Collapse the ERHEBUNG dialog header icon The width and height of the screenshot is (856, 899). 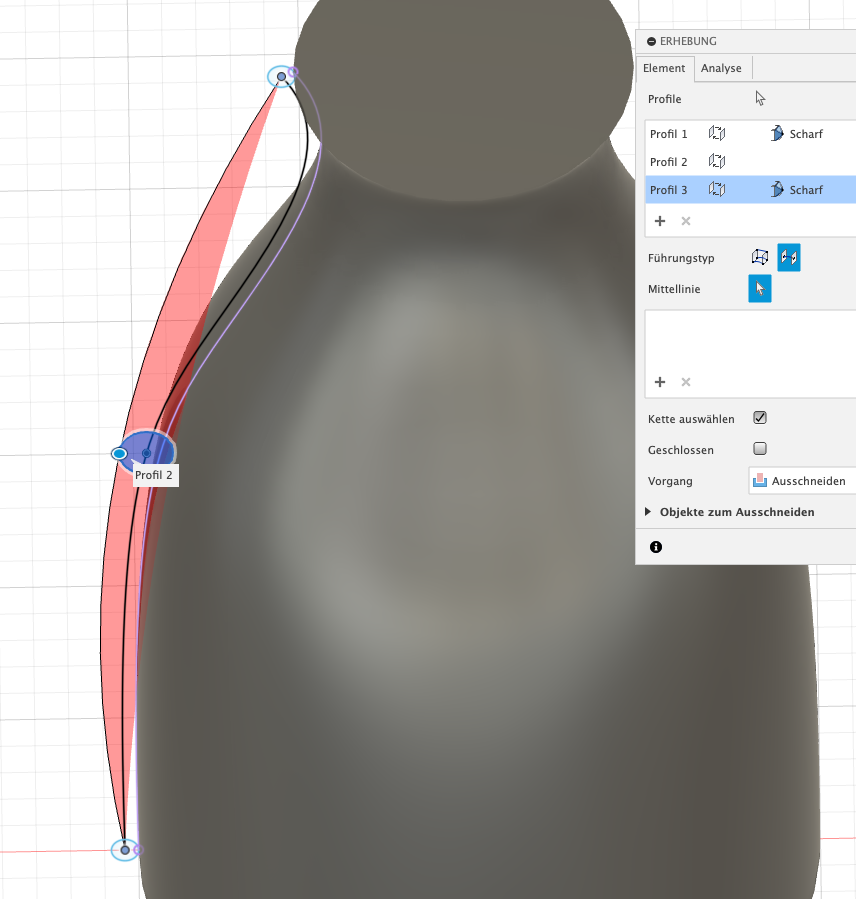652,42
